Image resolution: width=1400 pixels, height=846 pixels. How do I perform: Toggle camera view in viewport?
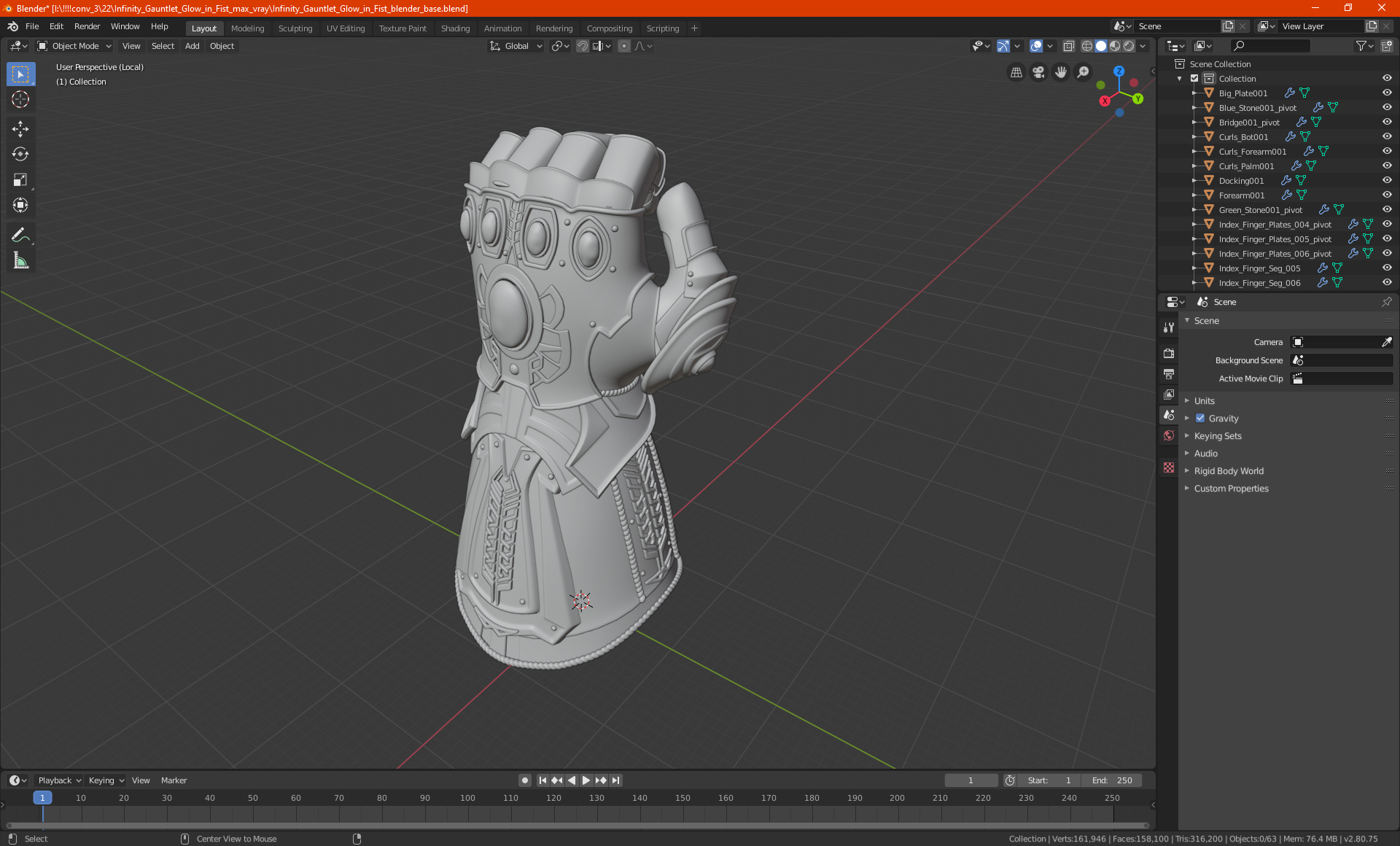coord(1038,72)
